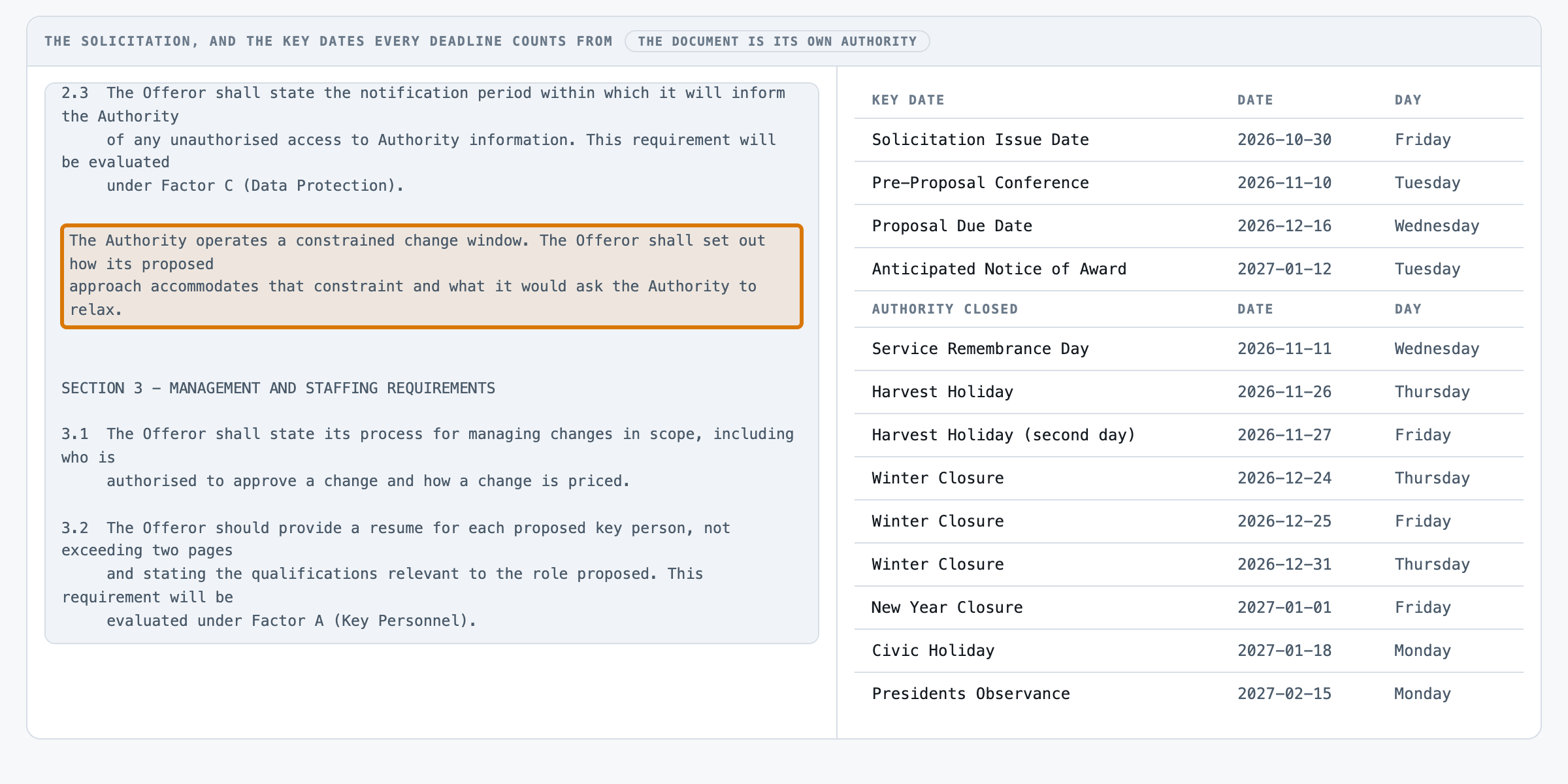The height and width of the screenshot is (784, 1568).
Task: Click the Section 3 Management and Staffing heading
Action: (x=278, y=388)
